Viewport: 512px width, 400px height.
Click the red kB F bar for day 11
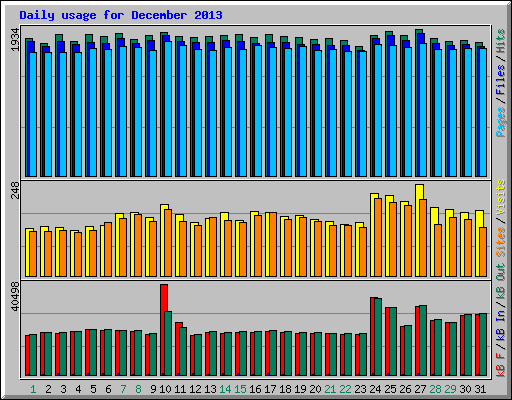[x=177, y=349]
